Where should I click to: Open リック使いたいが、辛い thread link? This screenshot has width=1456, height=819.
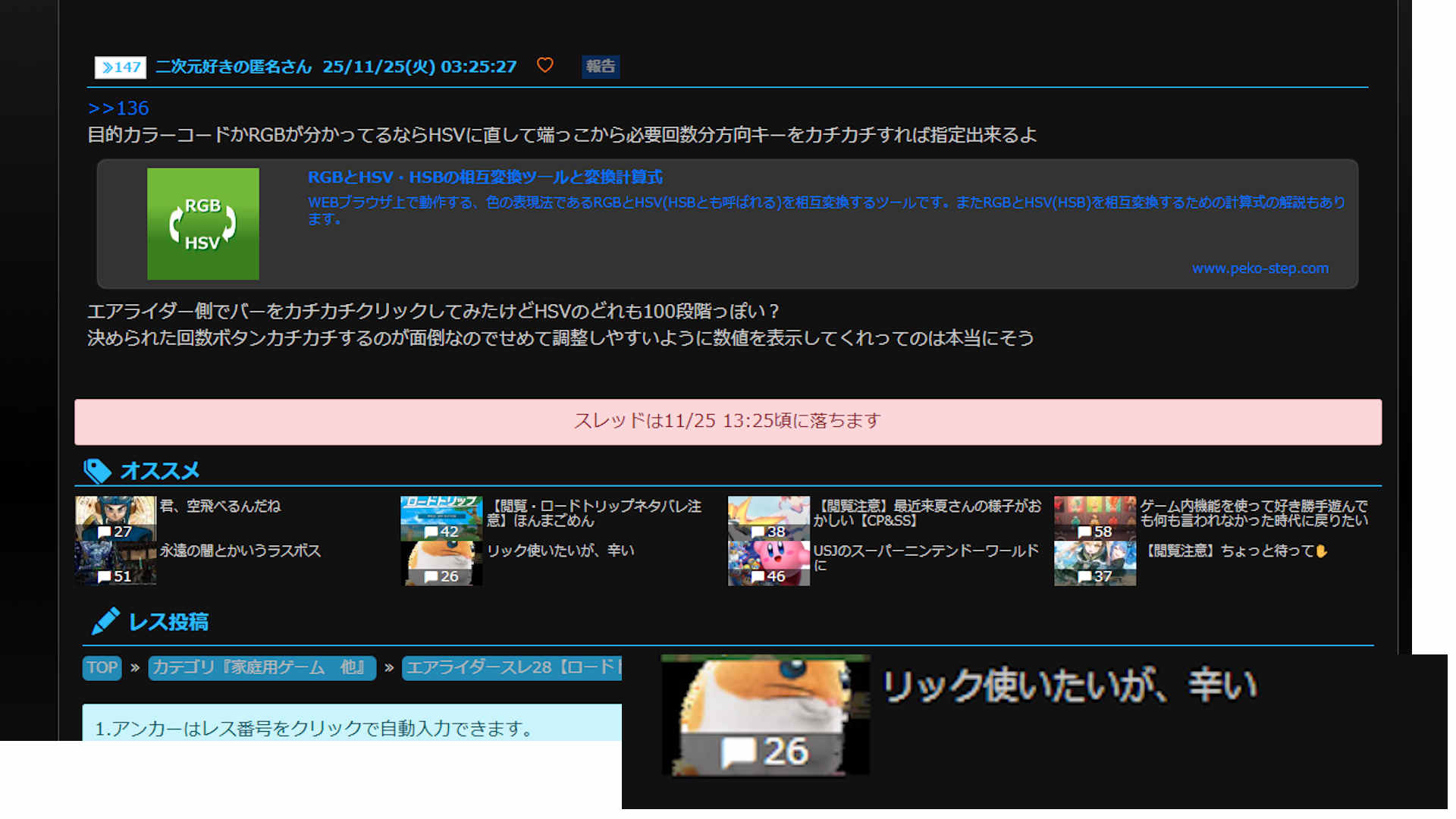pyautogui.click(x=560, y=551)
